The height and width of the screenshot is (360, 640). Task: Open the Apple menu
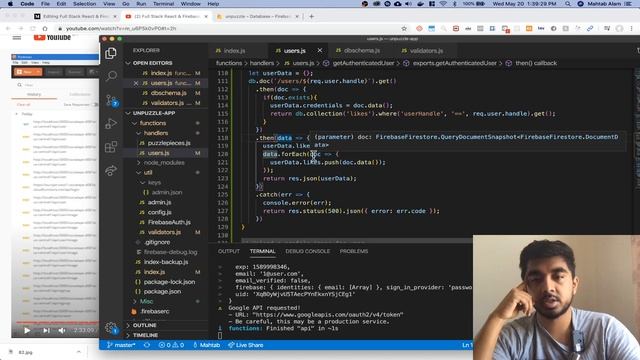click(10, 4)
